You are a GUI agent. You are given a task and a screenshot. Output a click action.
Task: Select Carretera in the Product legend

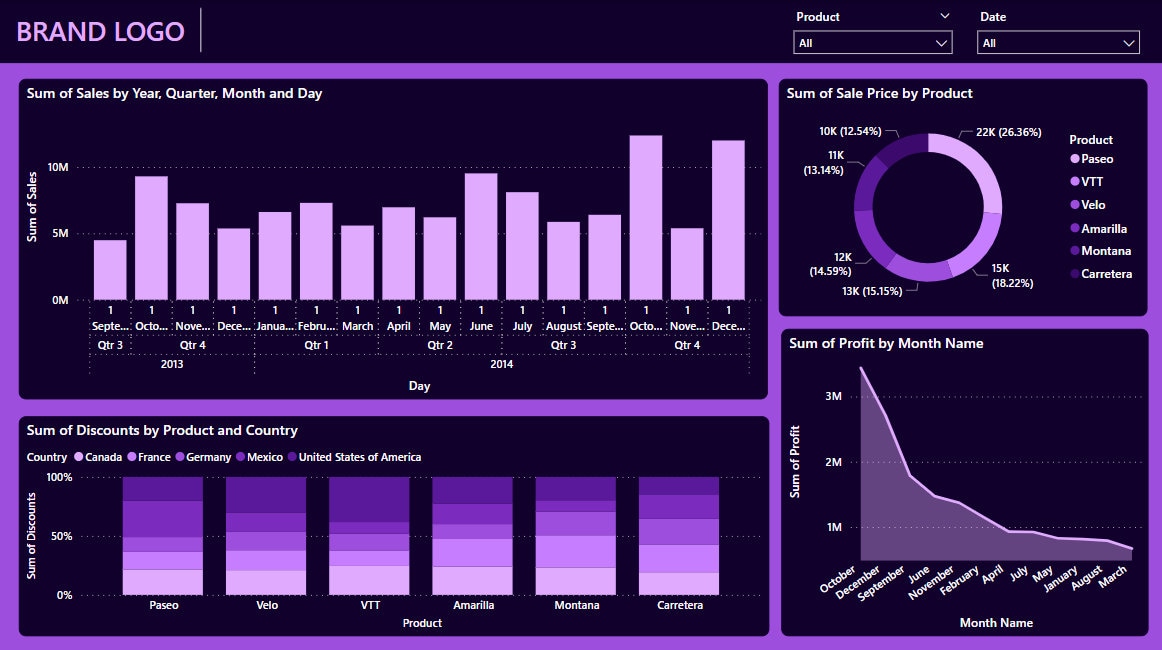[x=1106, y=273]
